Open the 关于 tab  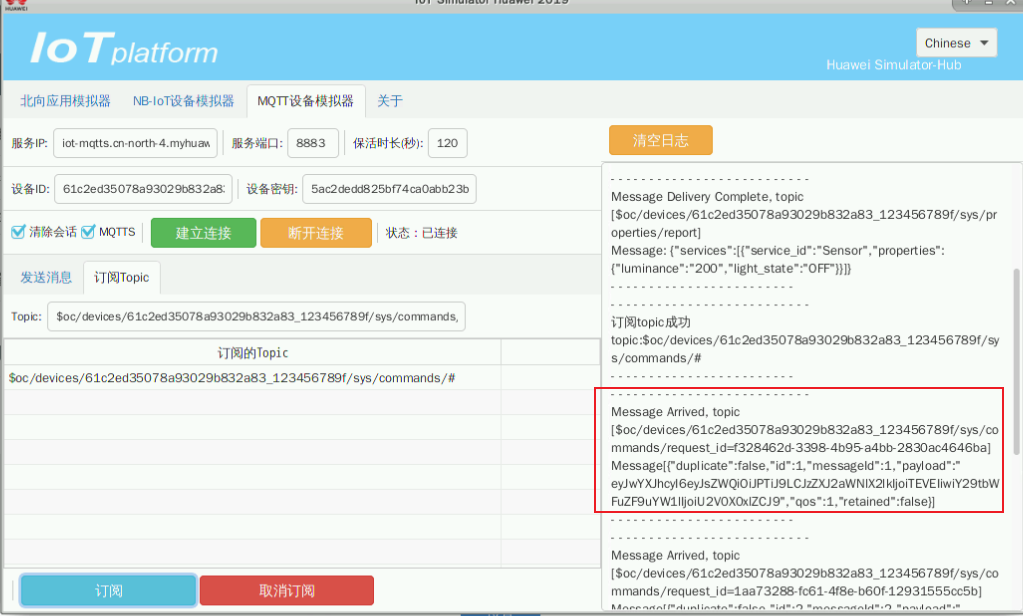[389, 101]
